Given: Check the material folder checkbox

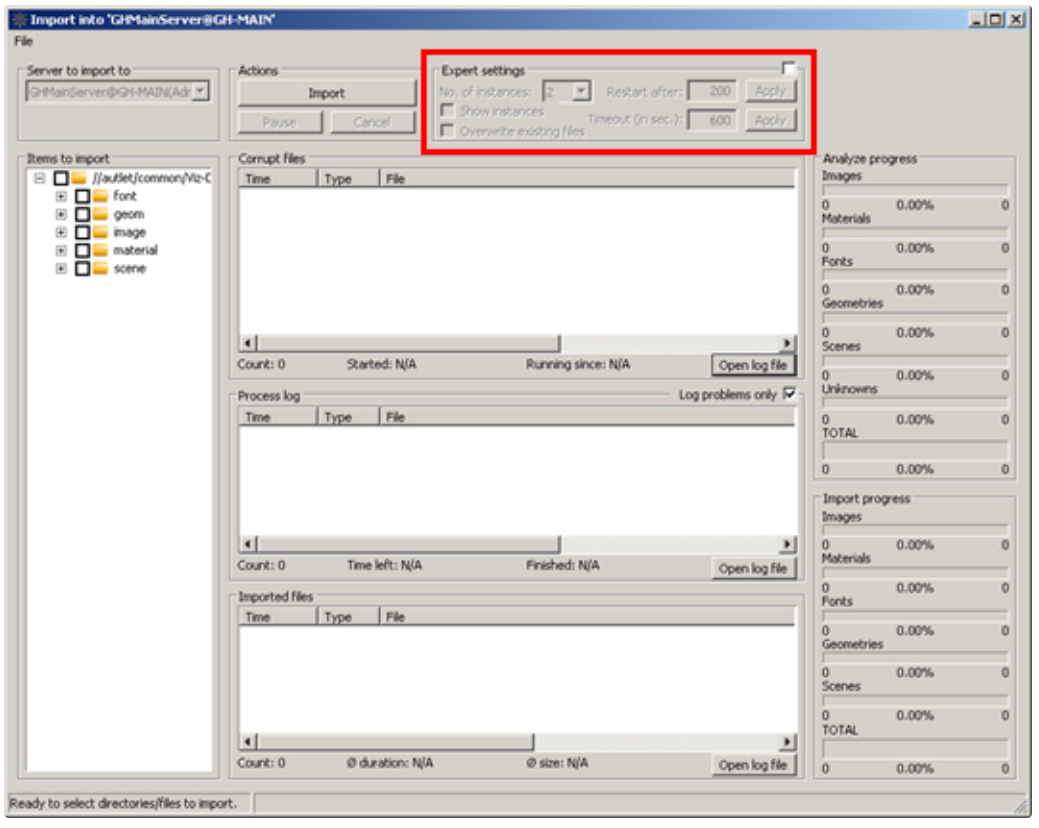Looking at the screenshot, I should tap(82, 250).
